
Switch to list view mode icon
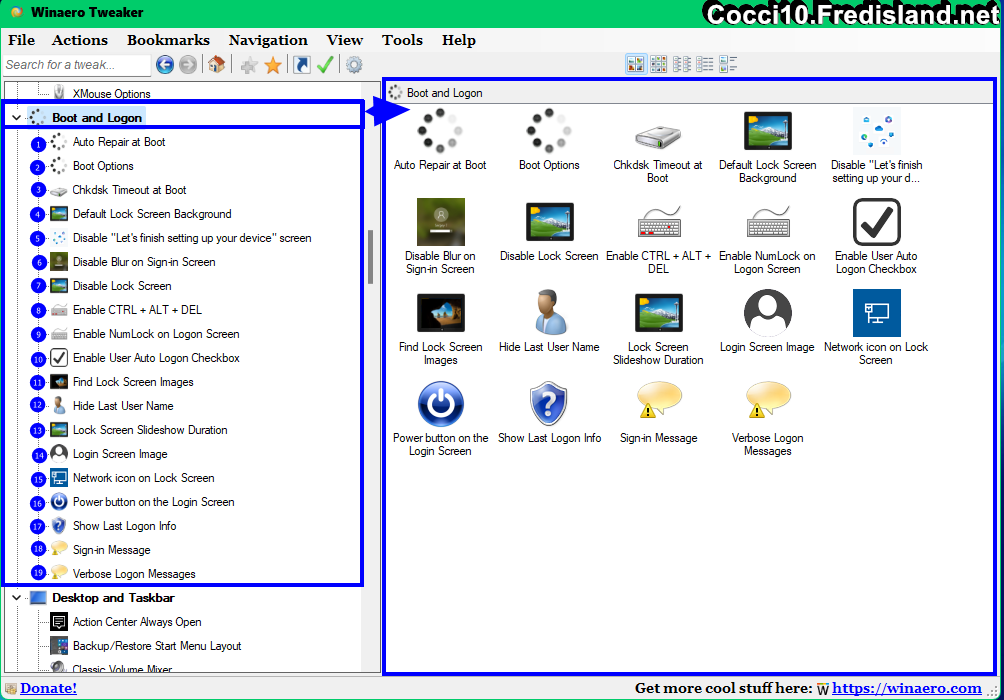click(704, 64)
